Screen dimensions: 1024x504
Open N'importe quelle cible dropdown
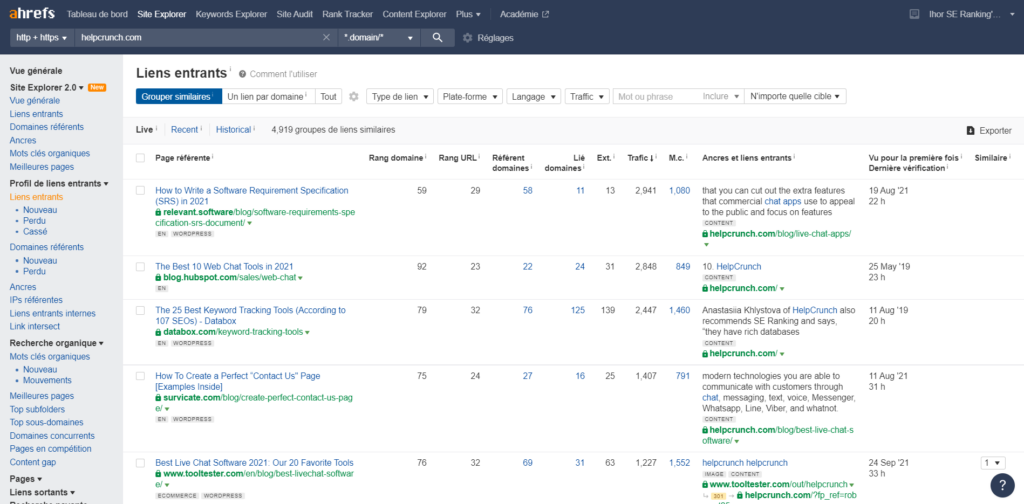(795, 97)
